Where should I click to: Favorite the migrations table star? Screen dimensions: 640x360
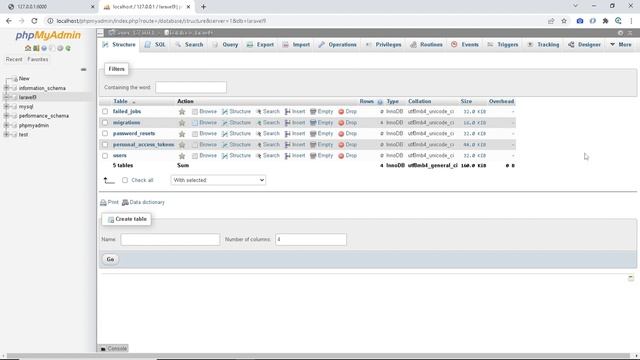182,122
